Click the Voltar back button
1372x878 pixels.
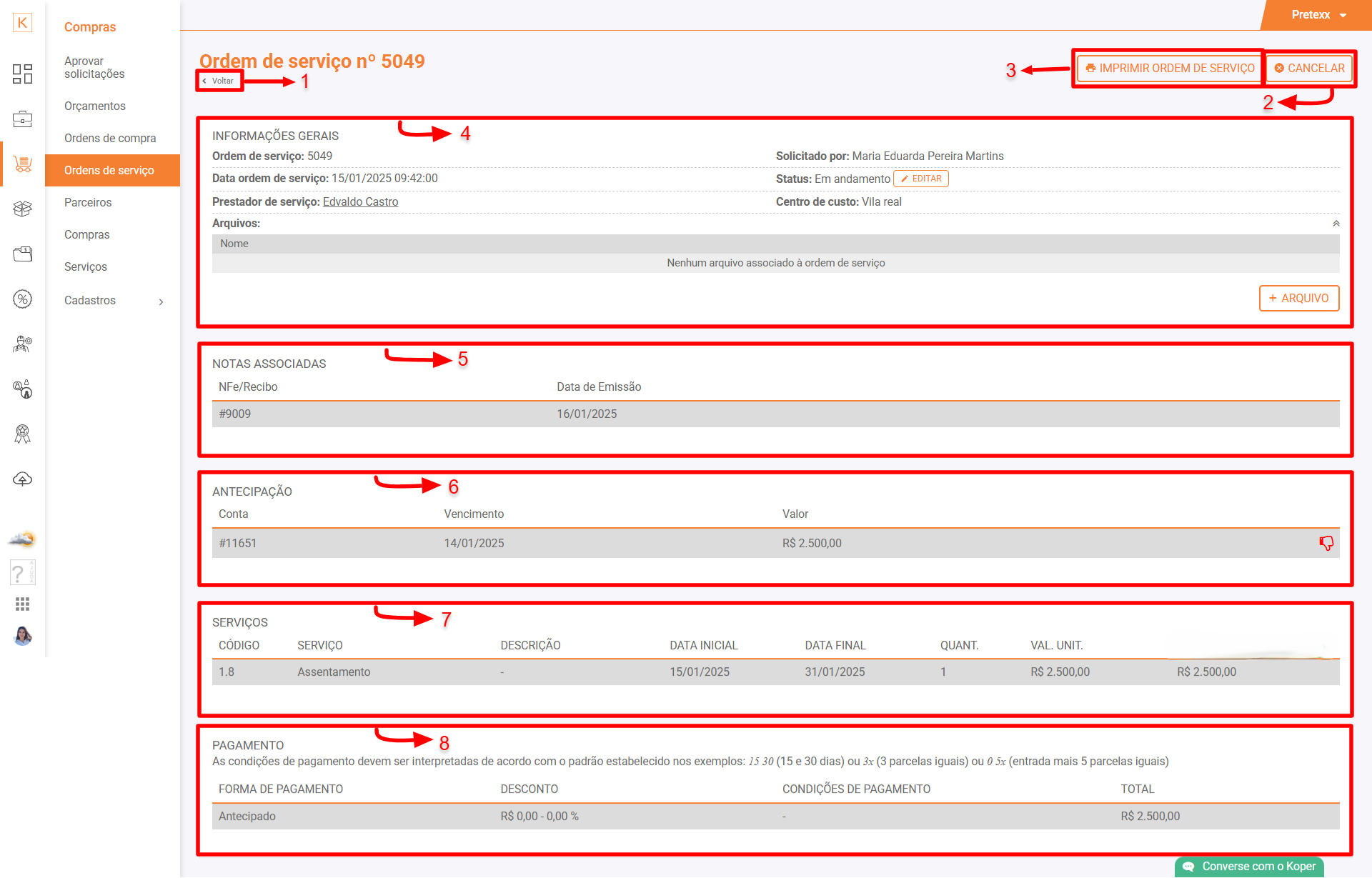point(219,81)
